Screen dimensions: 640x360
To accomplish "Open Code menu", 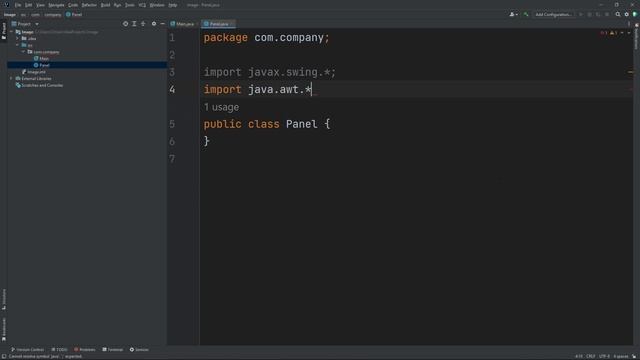I will pos(73,5).
